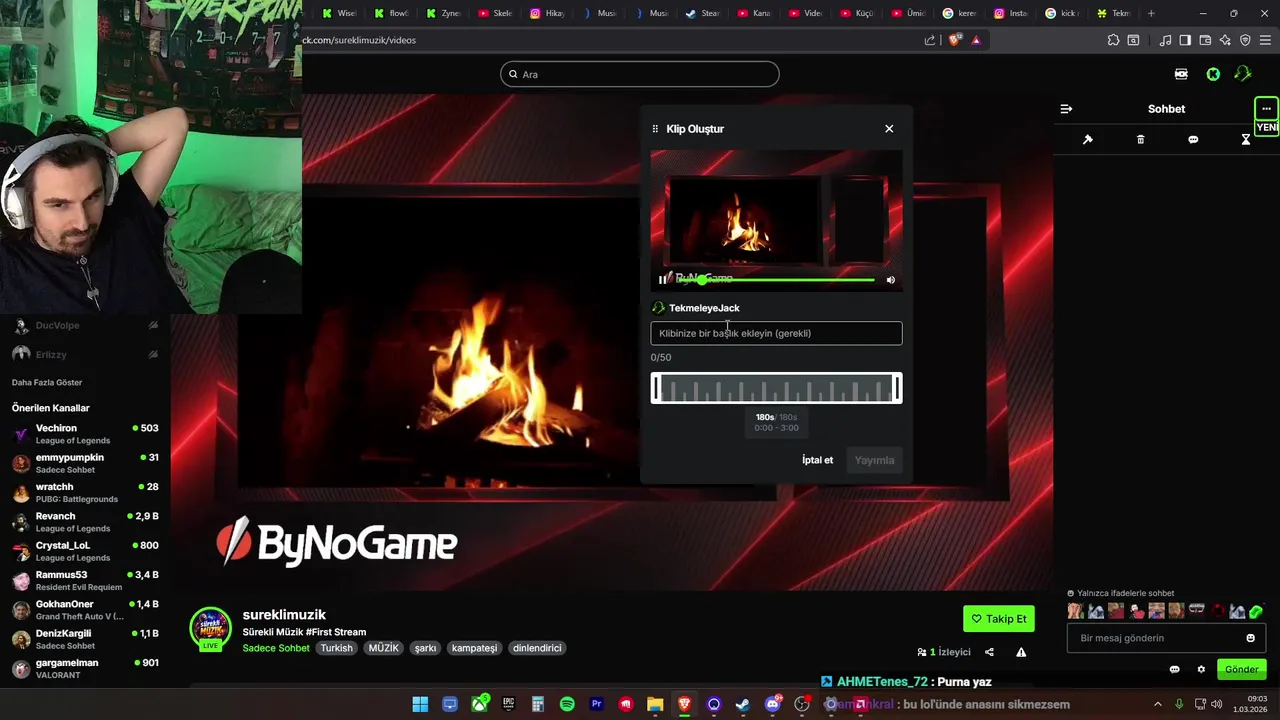Switch to the Zyne Kick browser tab
Image resolution: width=1280 pixels, height=720 pixels.
click(x=443, y=13)
